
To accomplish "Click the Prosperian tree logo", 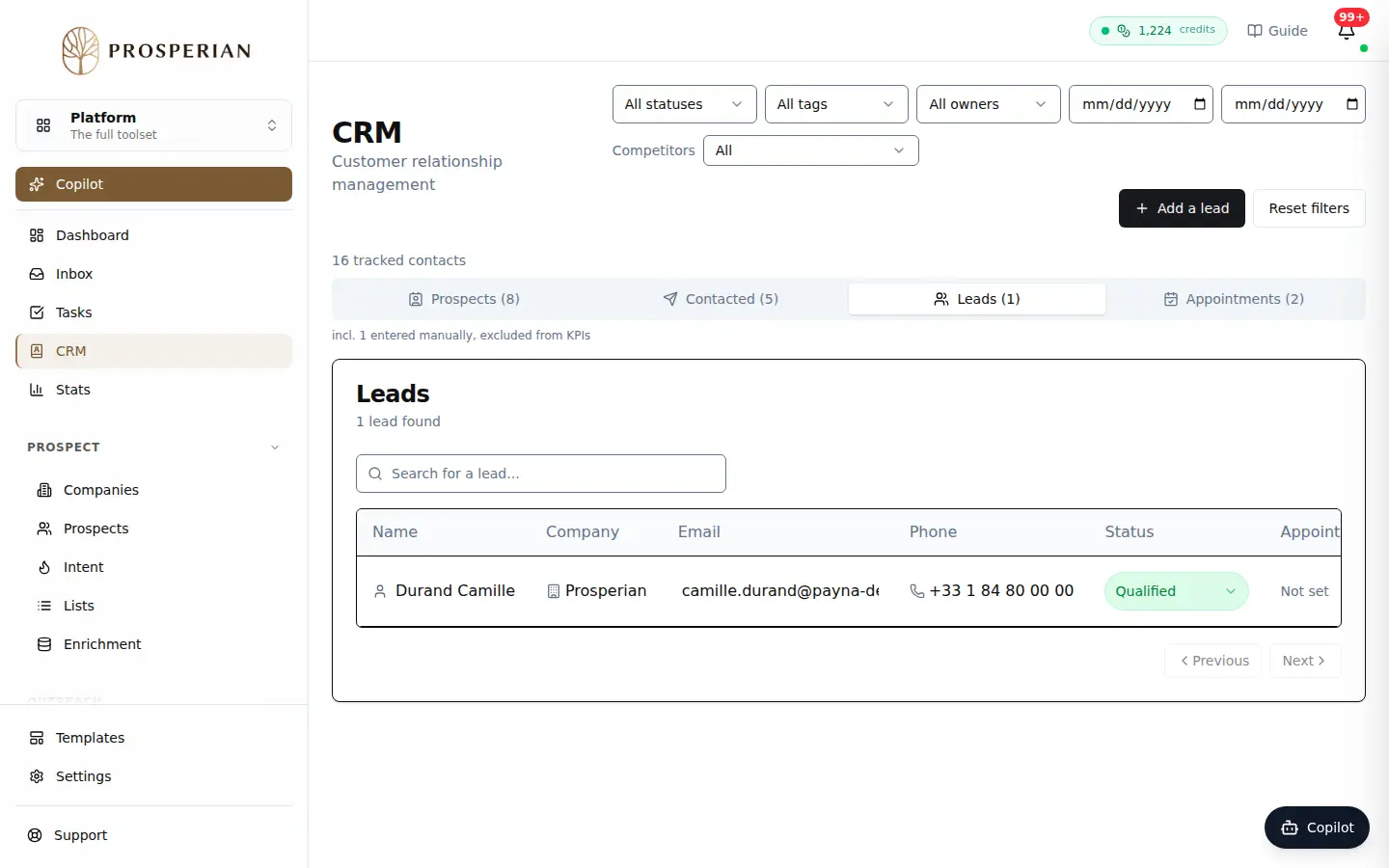I will click(81, 50).
